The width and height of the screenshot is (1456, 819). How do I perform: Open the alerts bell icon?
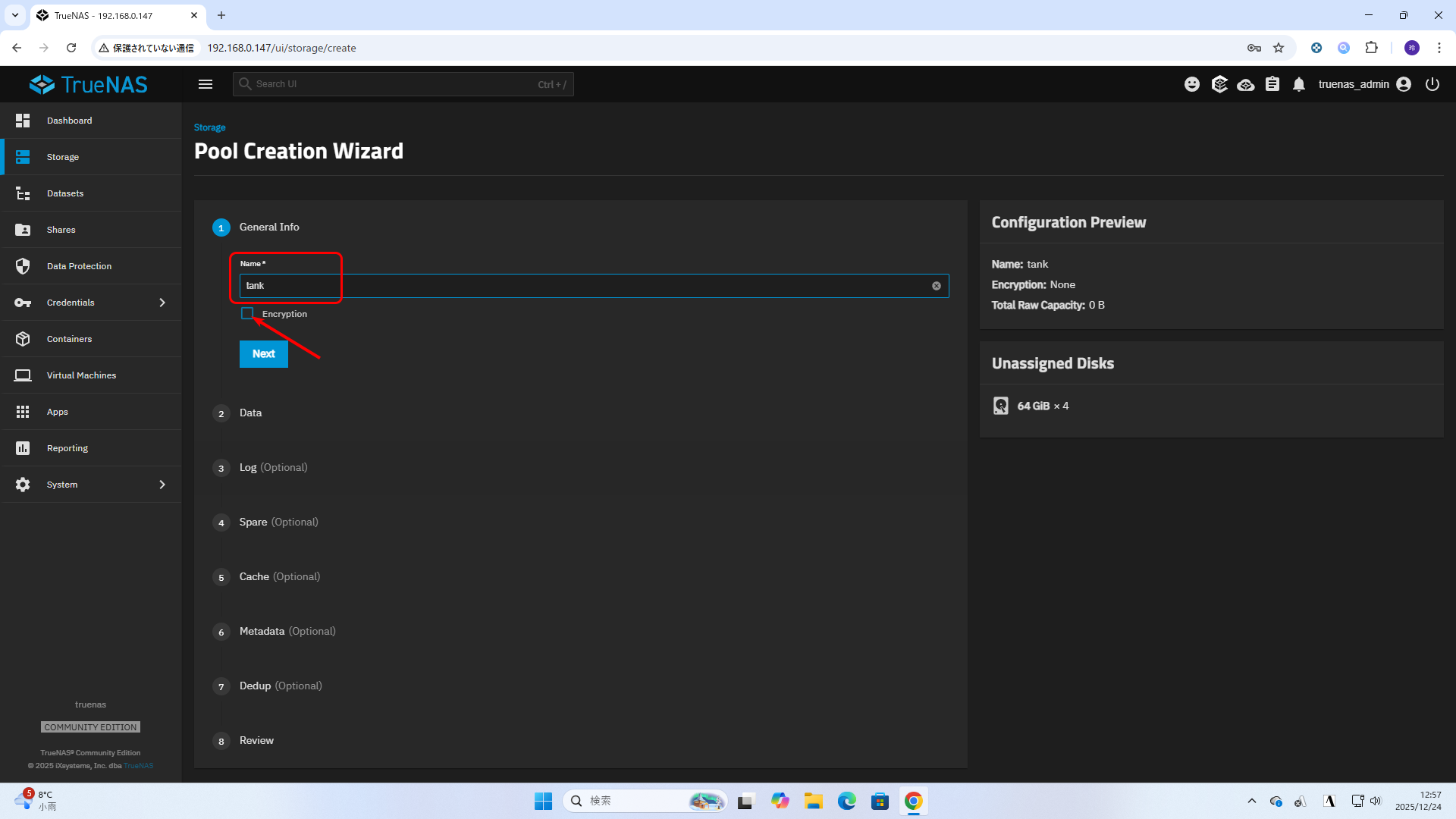[x=1299, y=84]
